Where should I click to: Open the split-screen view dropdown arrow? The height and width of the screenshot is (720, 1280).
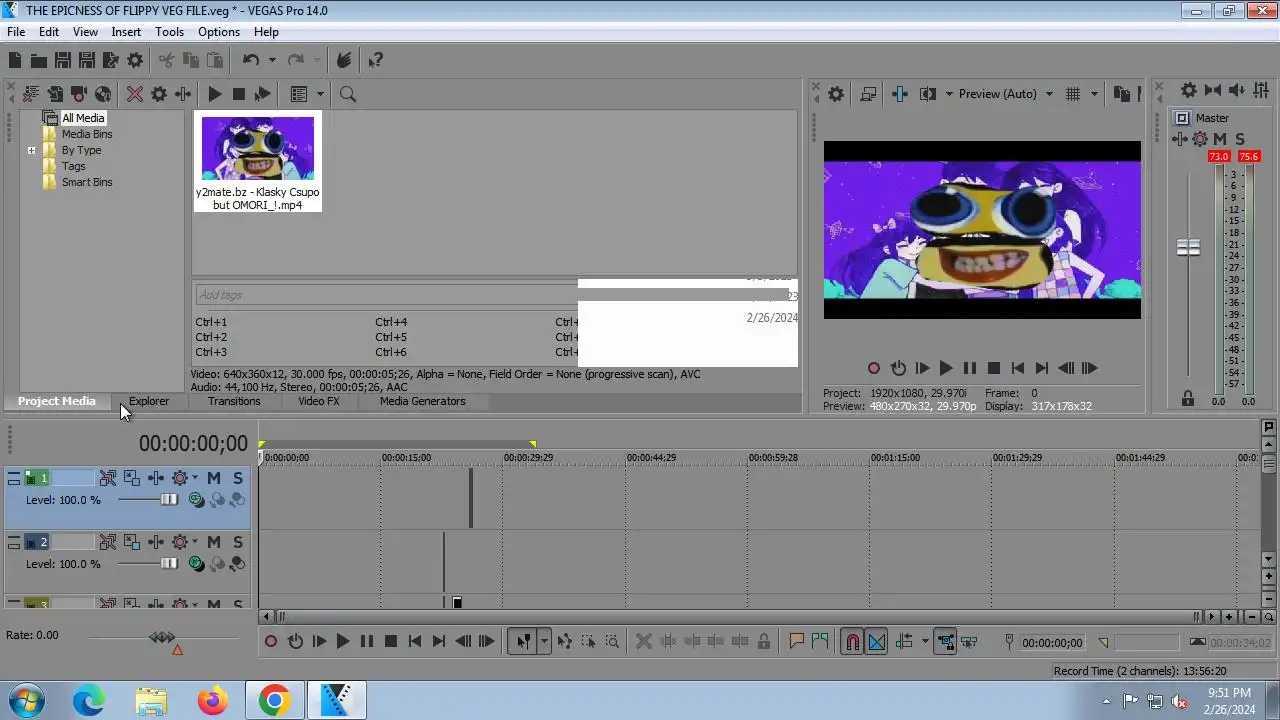tap(948, 94)
